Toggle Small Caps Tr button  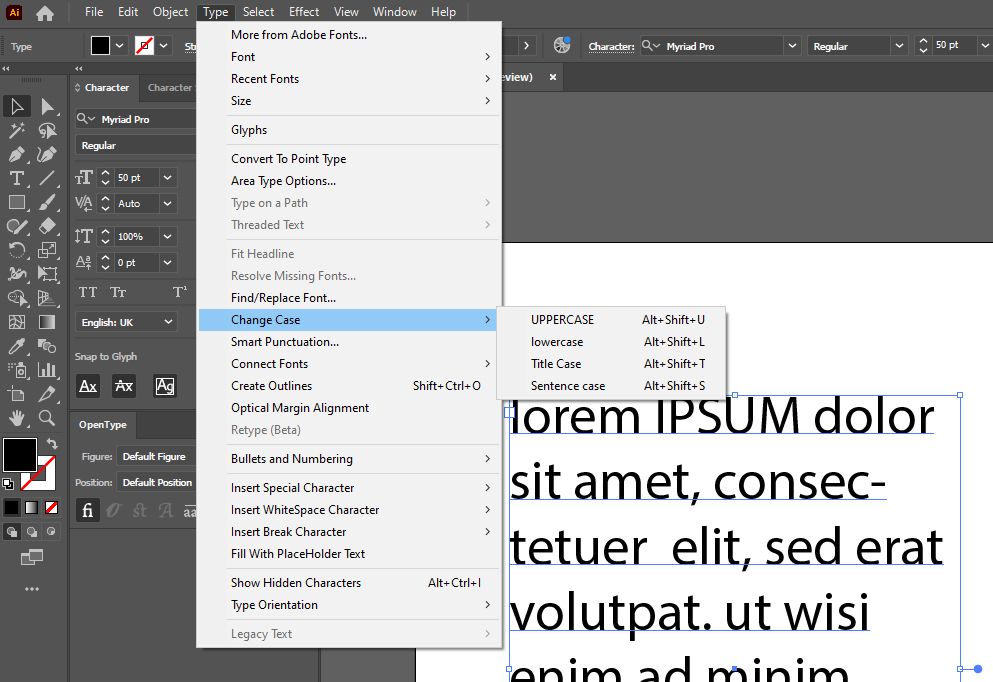tap(118, 292)
